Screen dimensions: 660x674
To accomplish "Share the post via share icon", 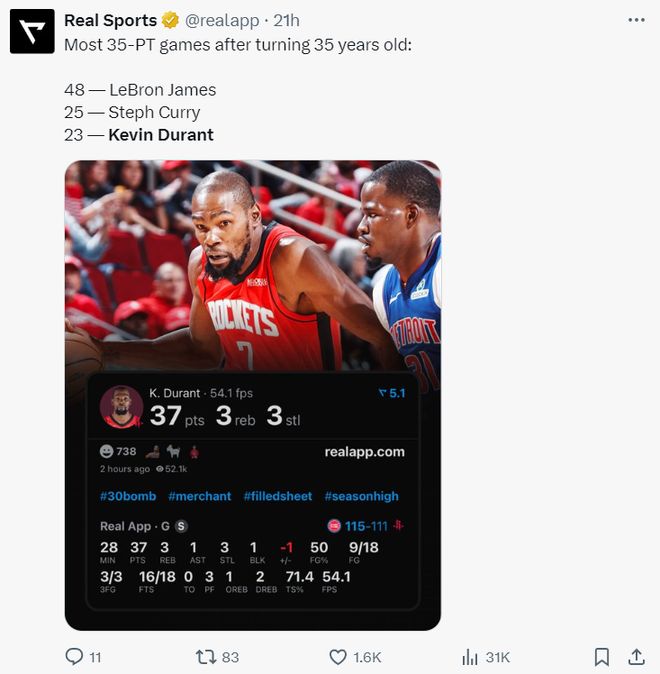I will pyautogui.click(x=636, y=657).
